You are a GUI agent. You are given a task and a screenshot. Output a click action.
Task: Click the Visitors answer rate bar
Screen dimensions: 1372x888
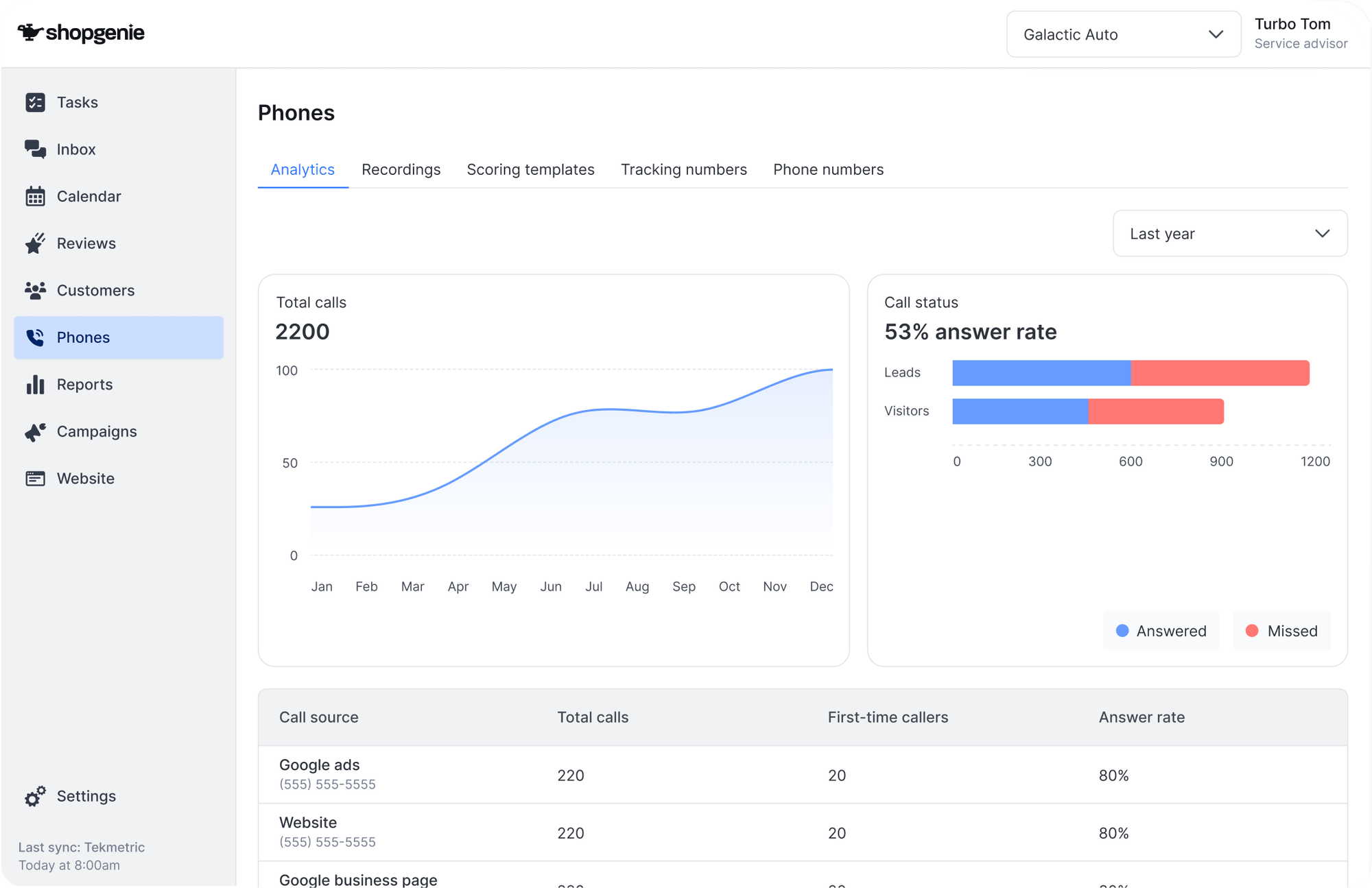1087,411
